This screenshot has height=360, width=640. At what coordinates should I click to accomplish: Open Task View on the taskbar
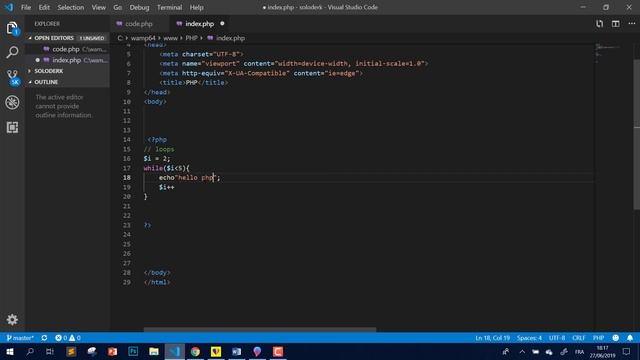pos(50,351)
